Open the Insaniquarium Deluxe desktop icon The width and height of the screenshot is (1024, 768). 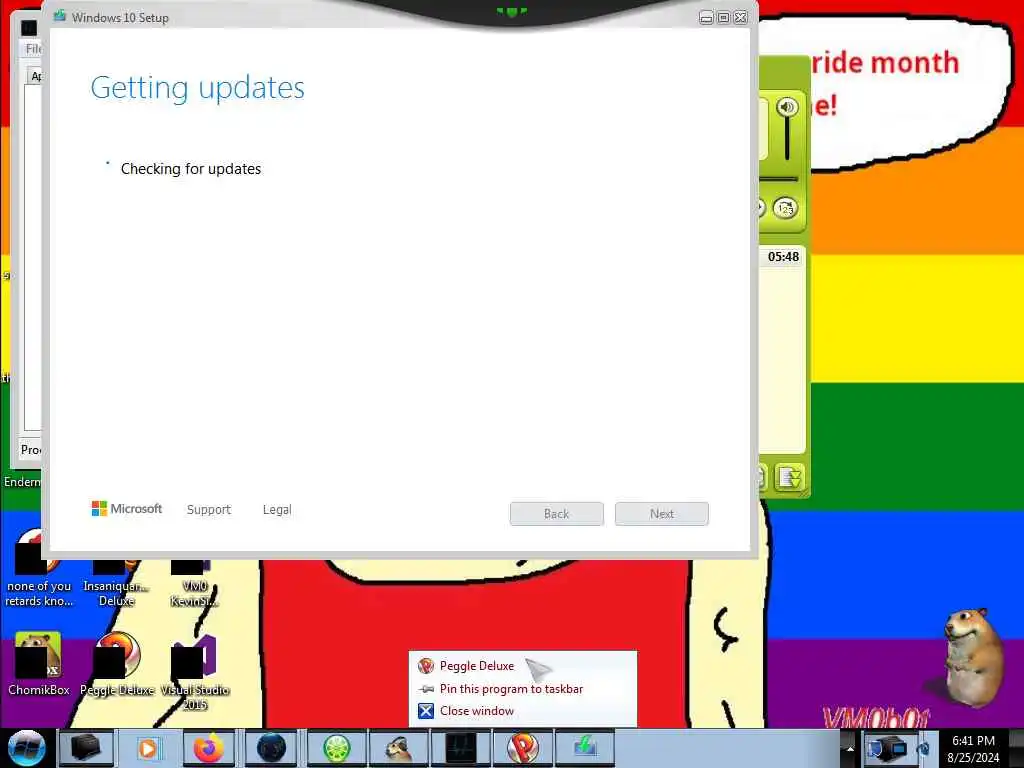point(116,581)
